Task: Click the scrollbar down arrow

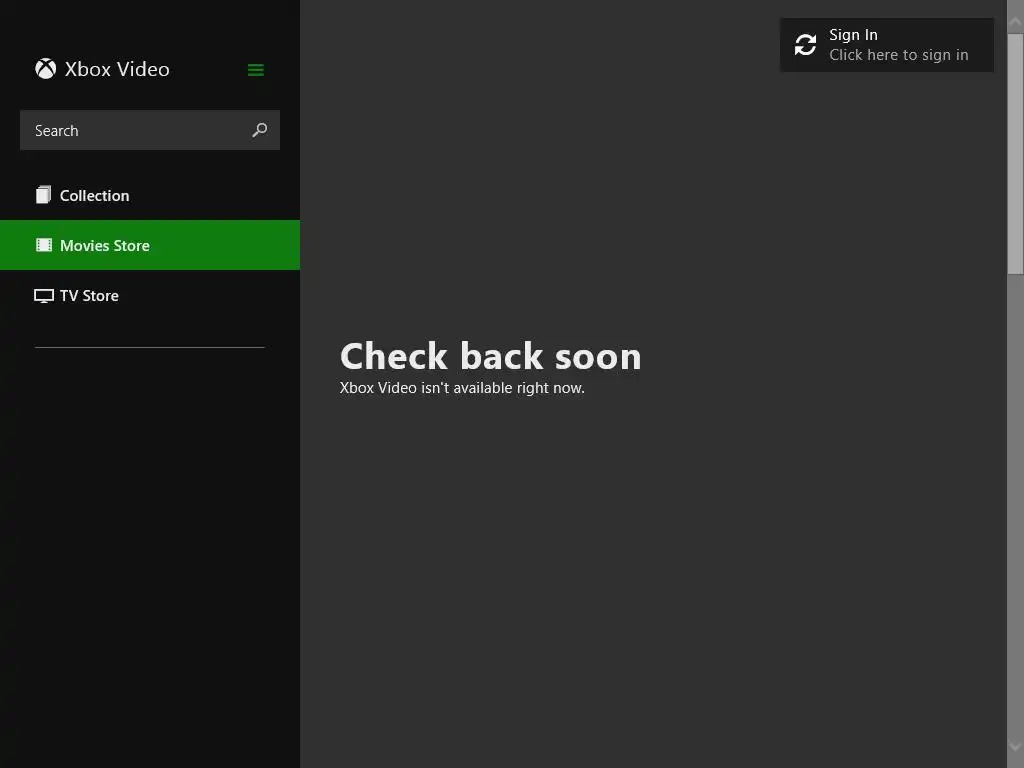Action: click(1016, 747)
